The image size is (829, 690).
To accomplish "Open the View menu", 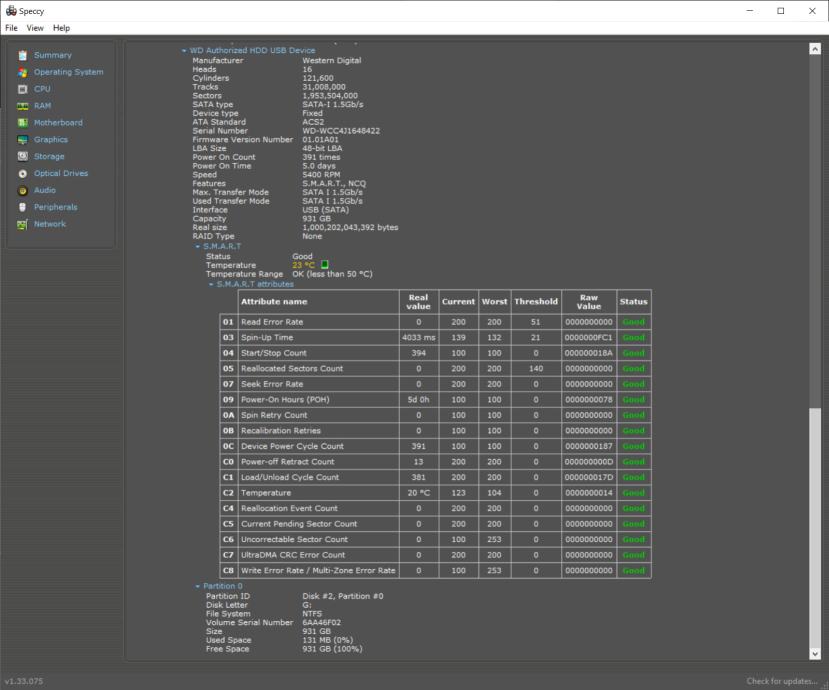I will point(35,28).
